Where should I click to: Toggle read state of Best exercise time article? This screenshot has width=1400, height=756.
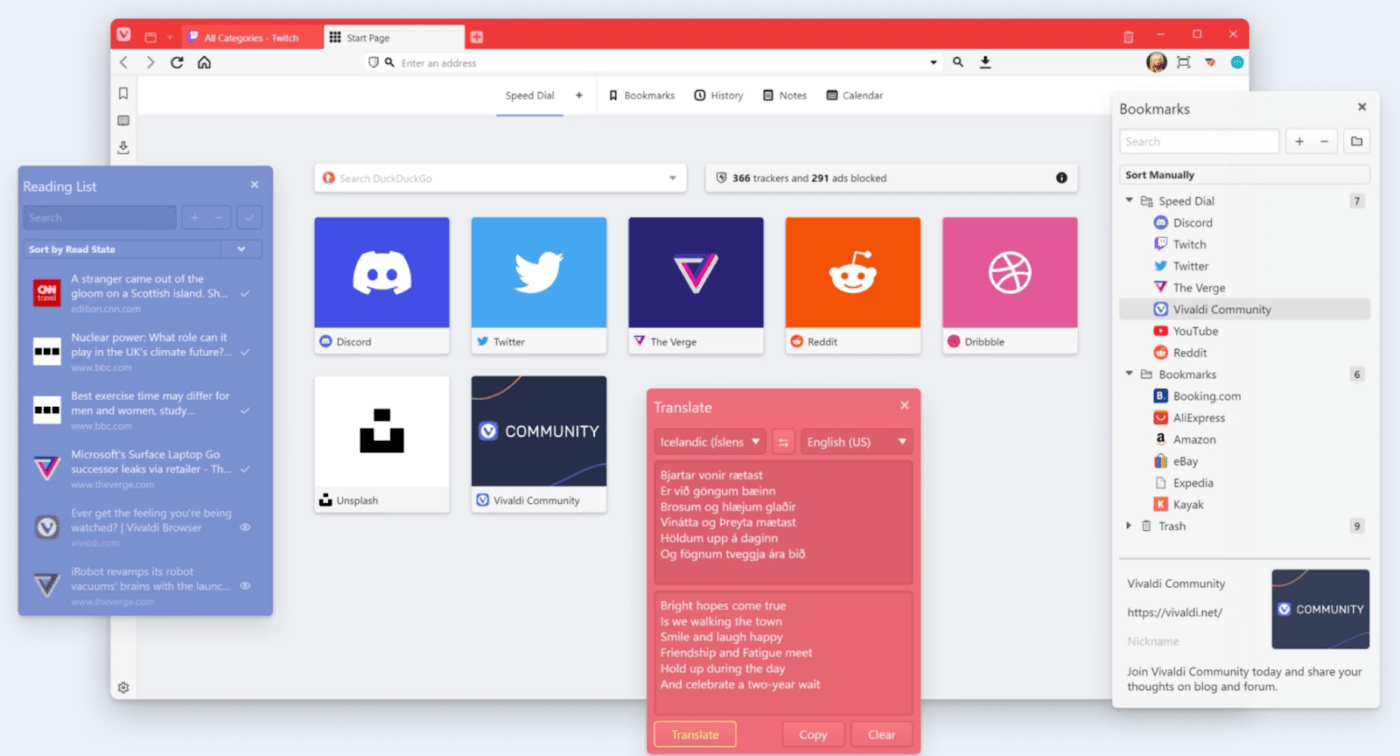click(x=245, y=410)
